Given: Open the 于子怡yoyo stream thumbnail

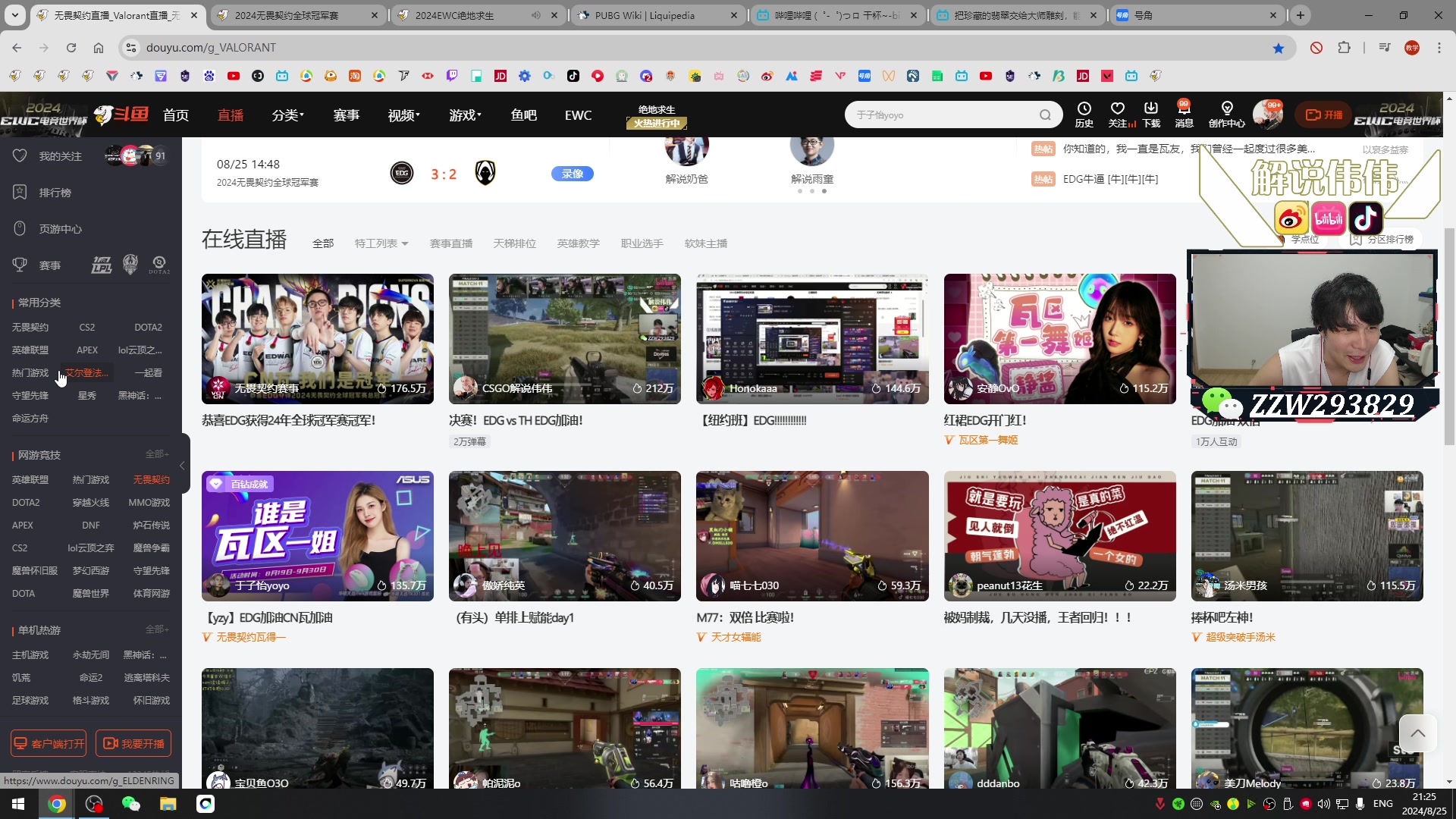Looking at the screenshot, I should (x=318, y=536).
